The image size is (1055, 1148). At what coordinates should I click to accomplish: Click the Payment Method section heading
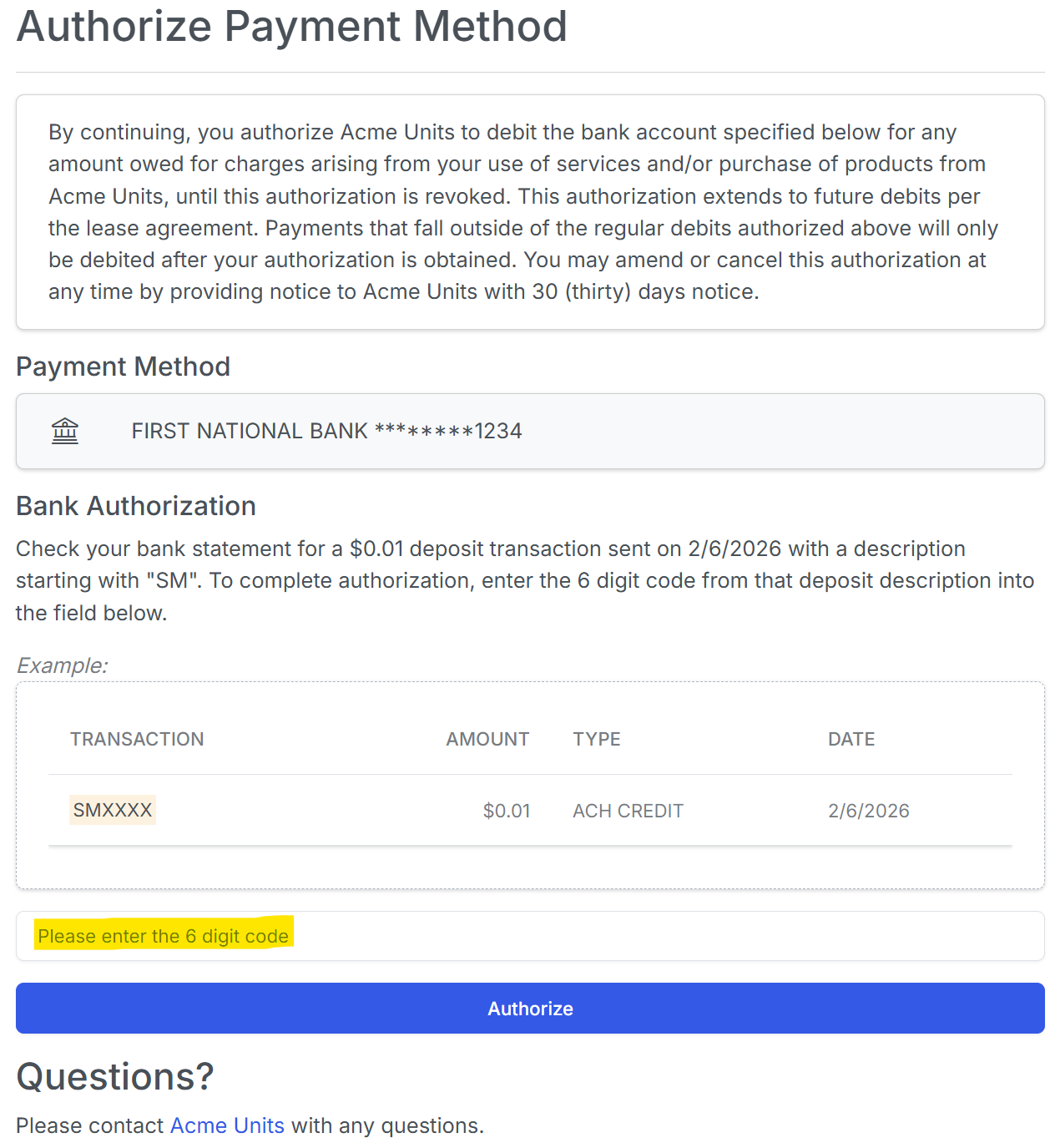coord(123,367)
